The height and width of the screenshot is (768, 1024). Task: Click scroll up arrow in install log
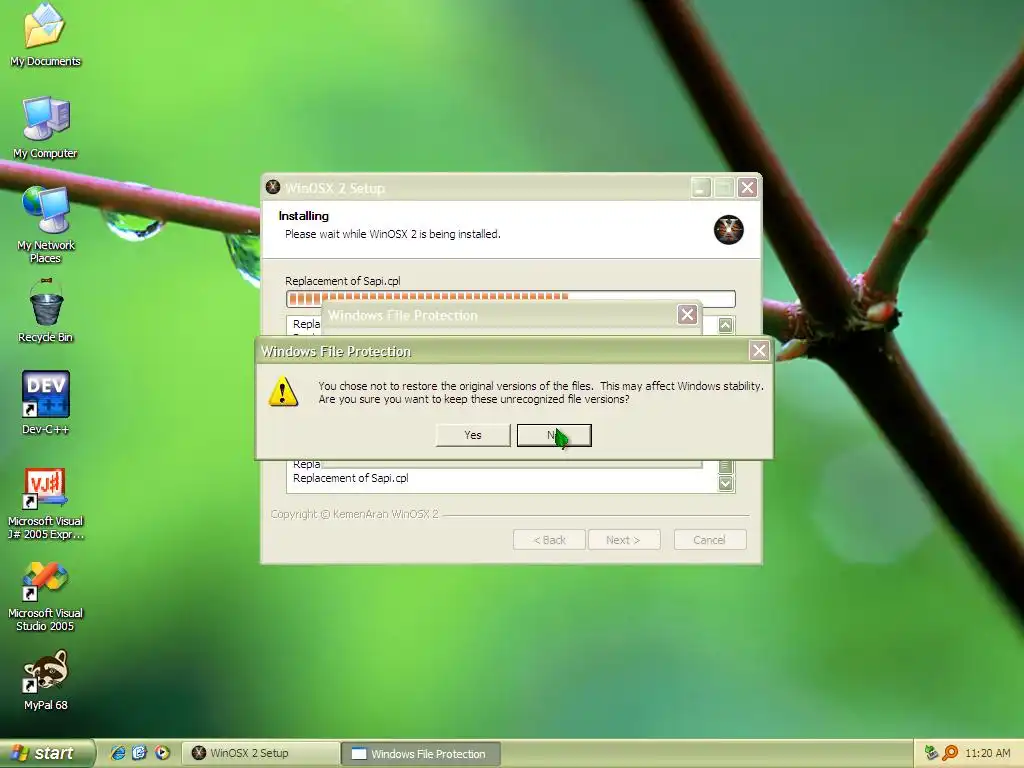tap(726, 325)
